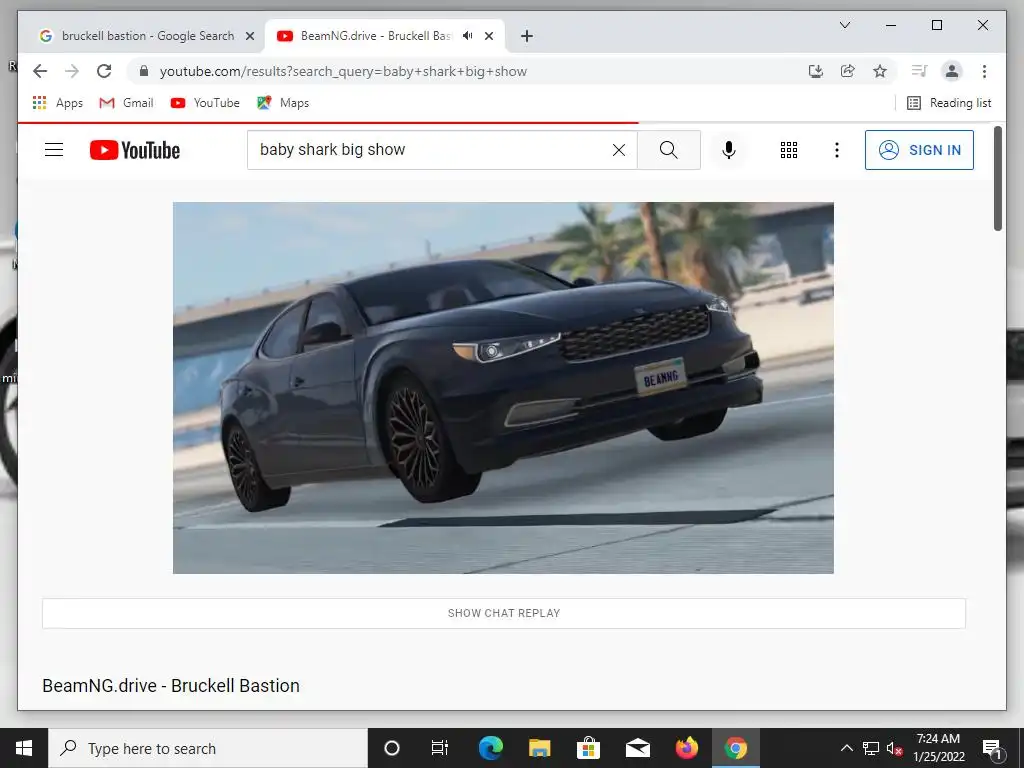Reload the YouTube page

click(104, 71)
